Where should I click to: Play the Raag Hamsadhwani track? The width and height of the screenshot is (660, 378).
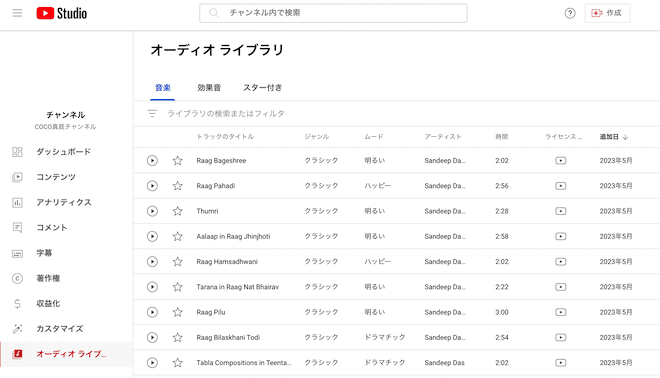point(152,261)
